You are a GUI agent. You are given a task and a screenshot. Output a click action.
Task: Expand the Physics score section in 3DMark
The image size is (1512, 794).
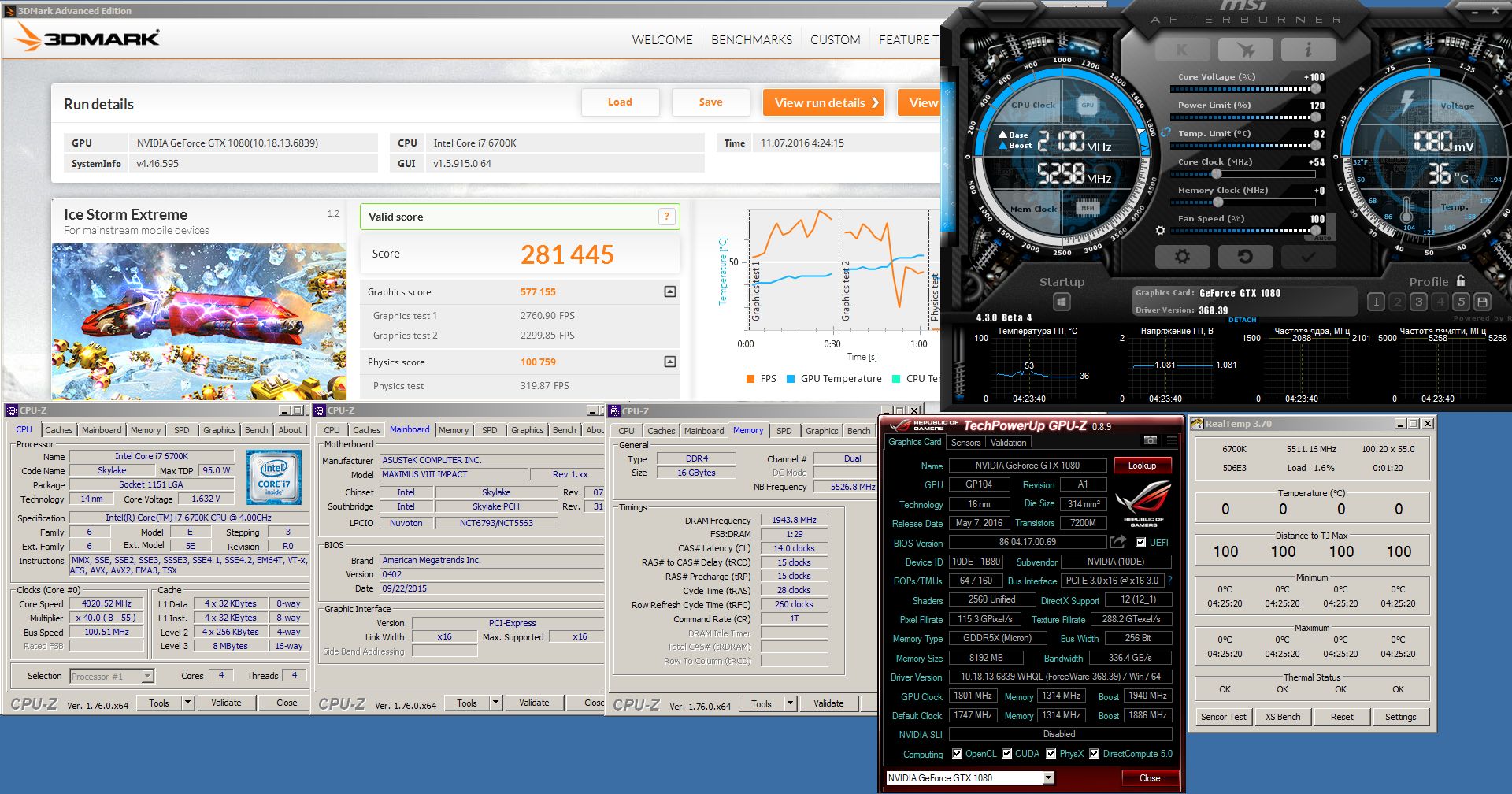pos(670,362)
